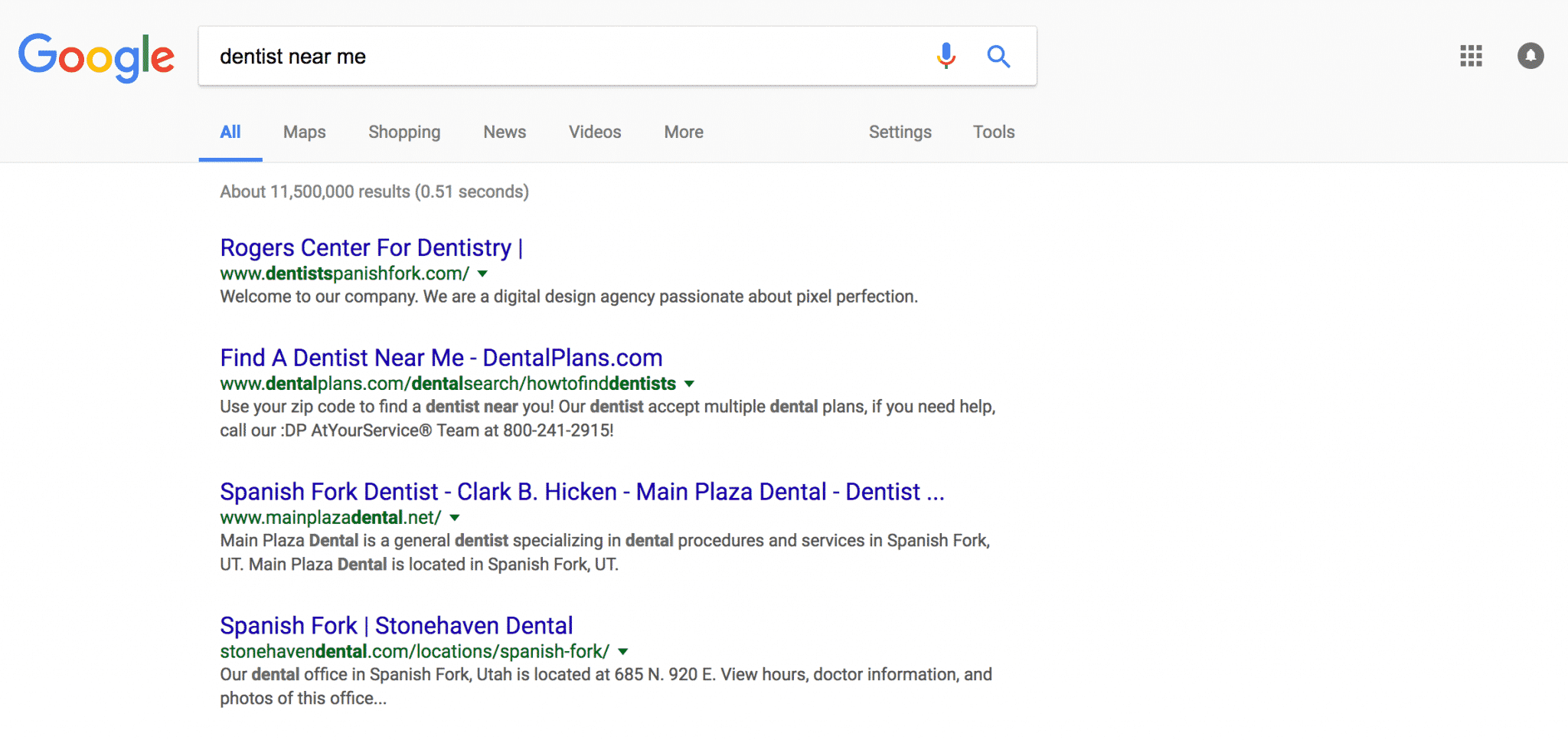Viewport: 1568px width, 740px height.
Task: Open Spanish Fork Stonehaven Dental result
Action: (x=397, y=626)
